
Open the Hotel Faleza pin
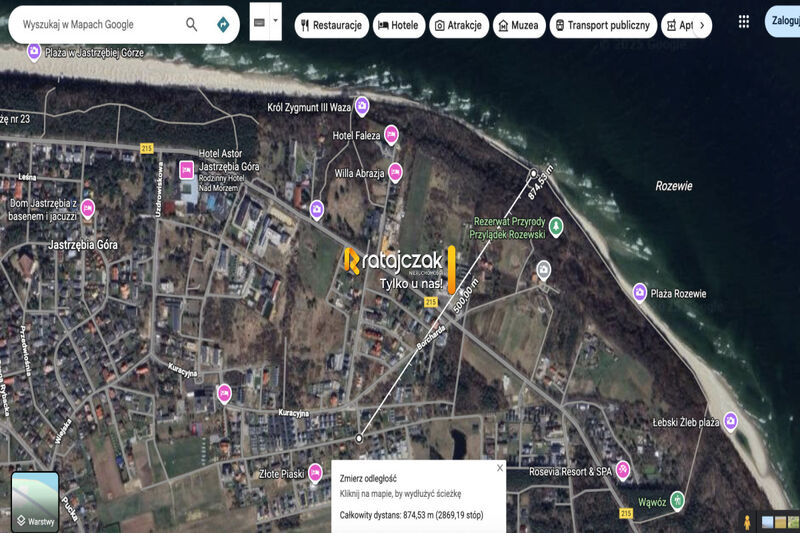(x=391, y=135)
